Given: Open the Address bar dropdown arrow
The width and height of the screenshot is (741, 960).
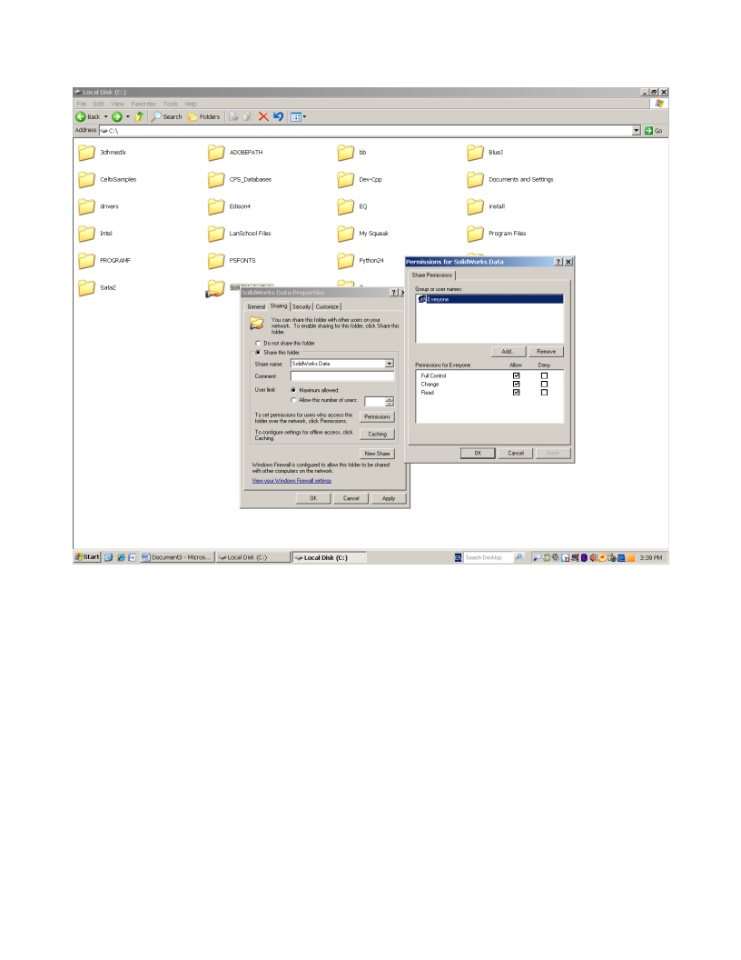Looking at the screenshot, I should 636,130.
